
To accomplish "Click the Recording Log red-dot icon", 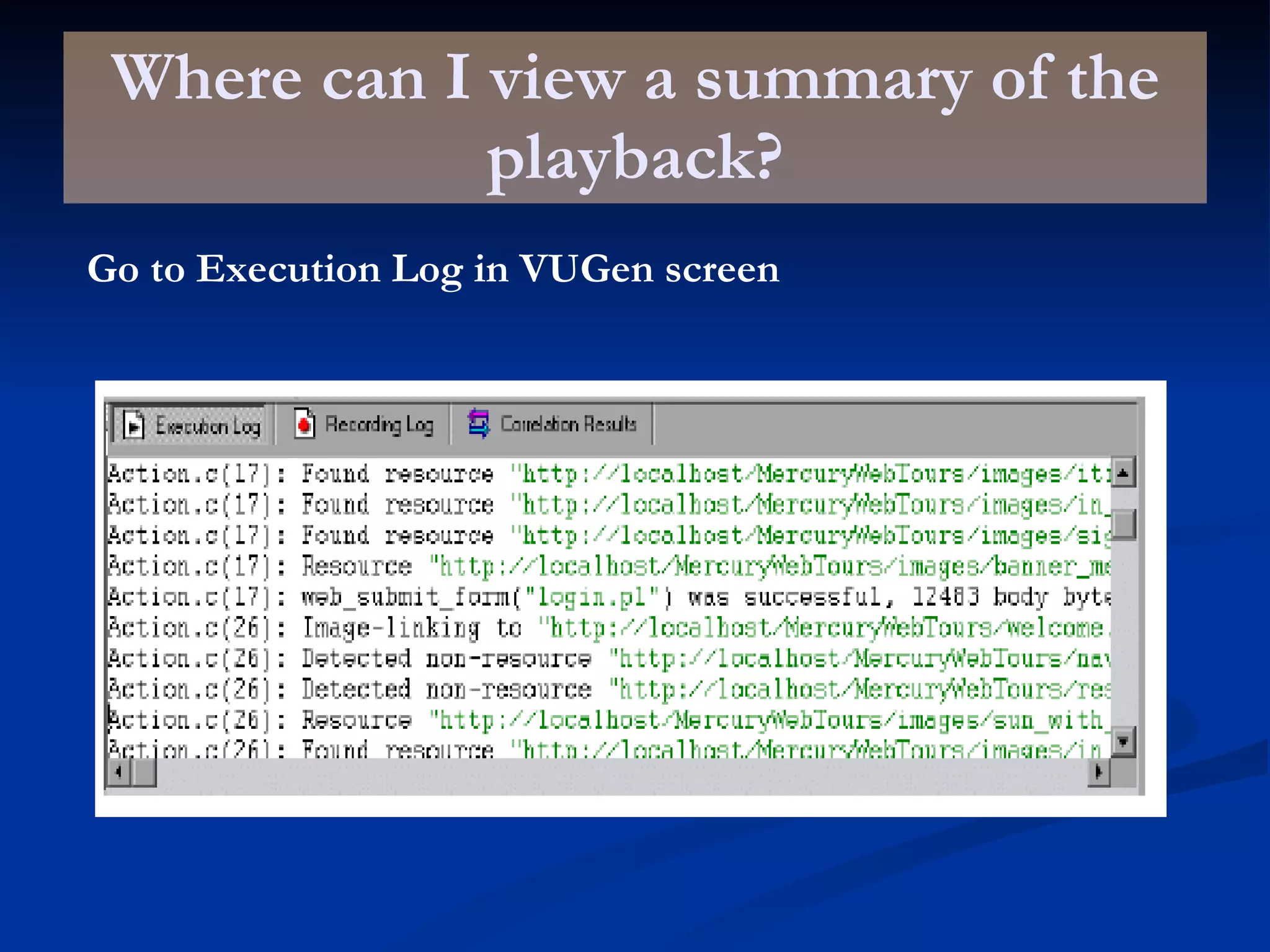I will (x=304, y=424).
